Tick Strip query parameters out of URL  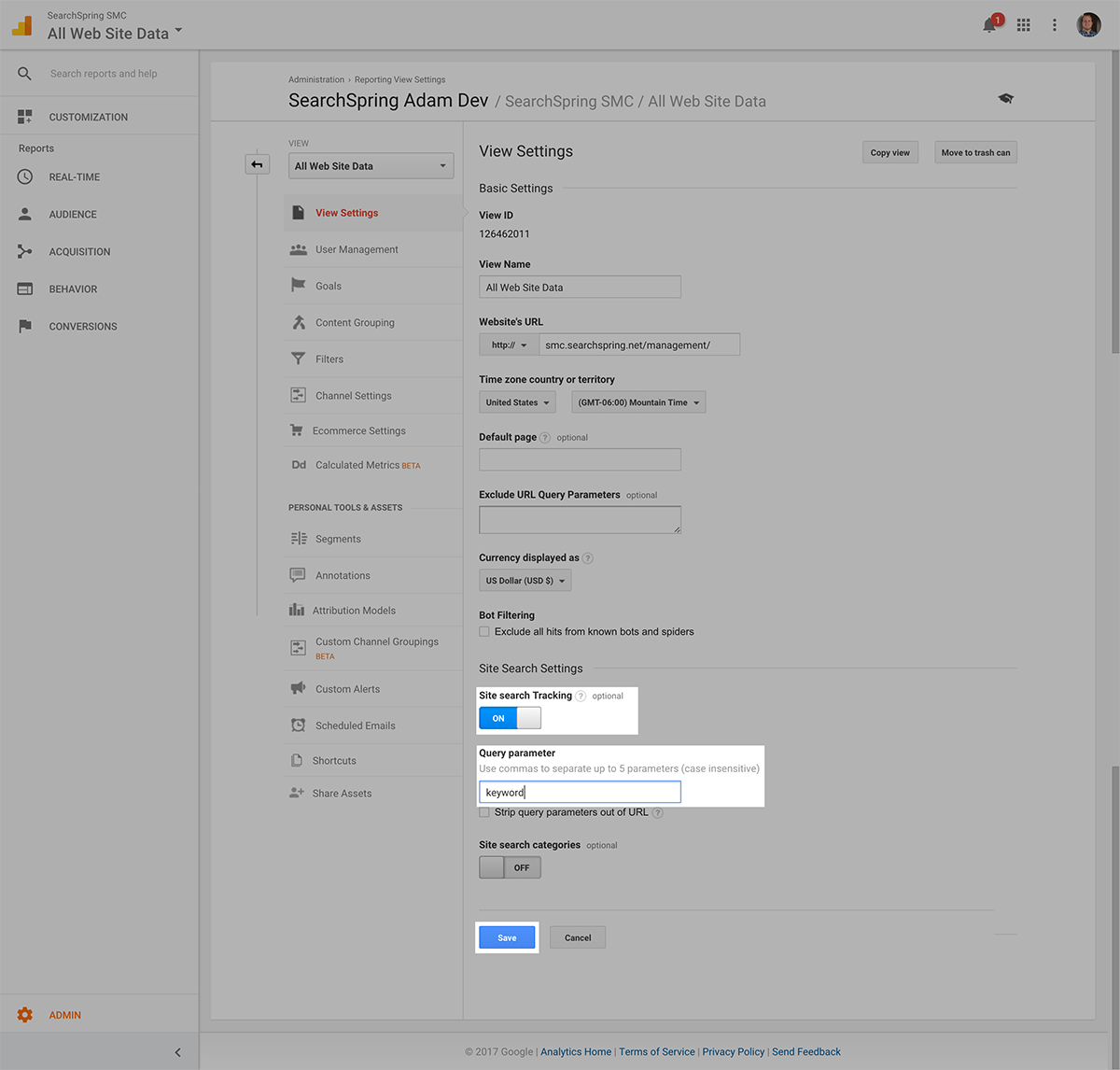pos(484,812)
